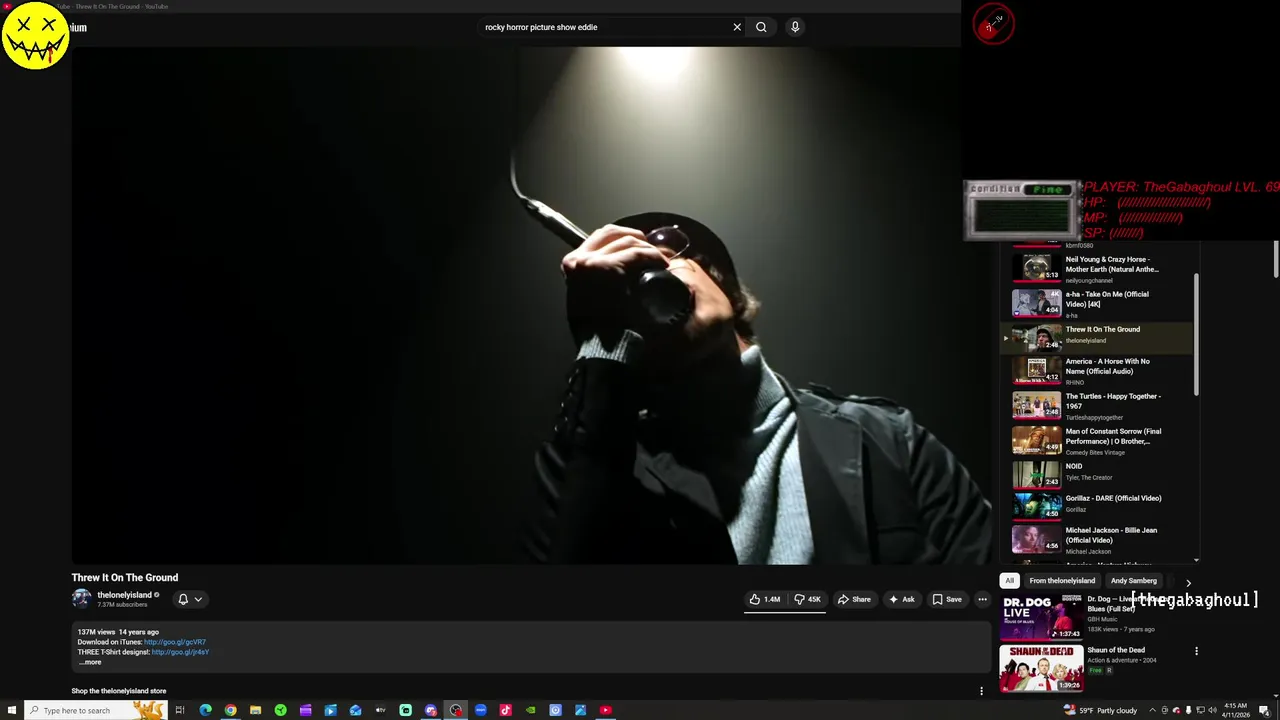Play America A Horse With No Name
The width and height of the screenshot is (1280, 720).
(1097, 369)
